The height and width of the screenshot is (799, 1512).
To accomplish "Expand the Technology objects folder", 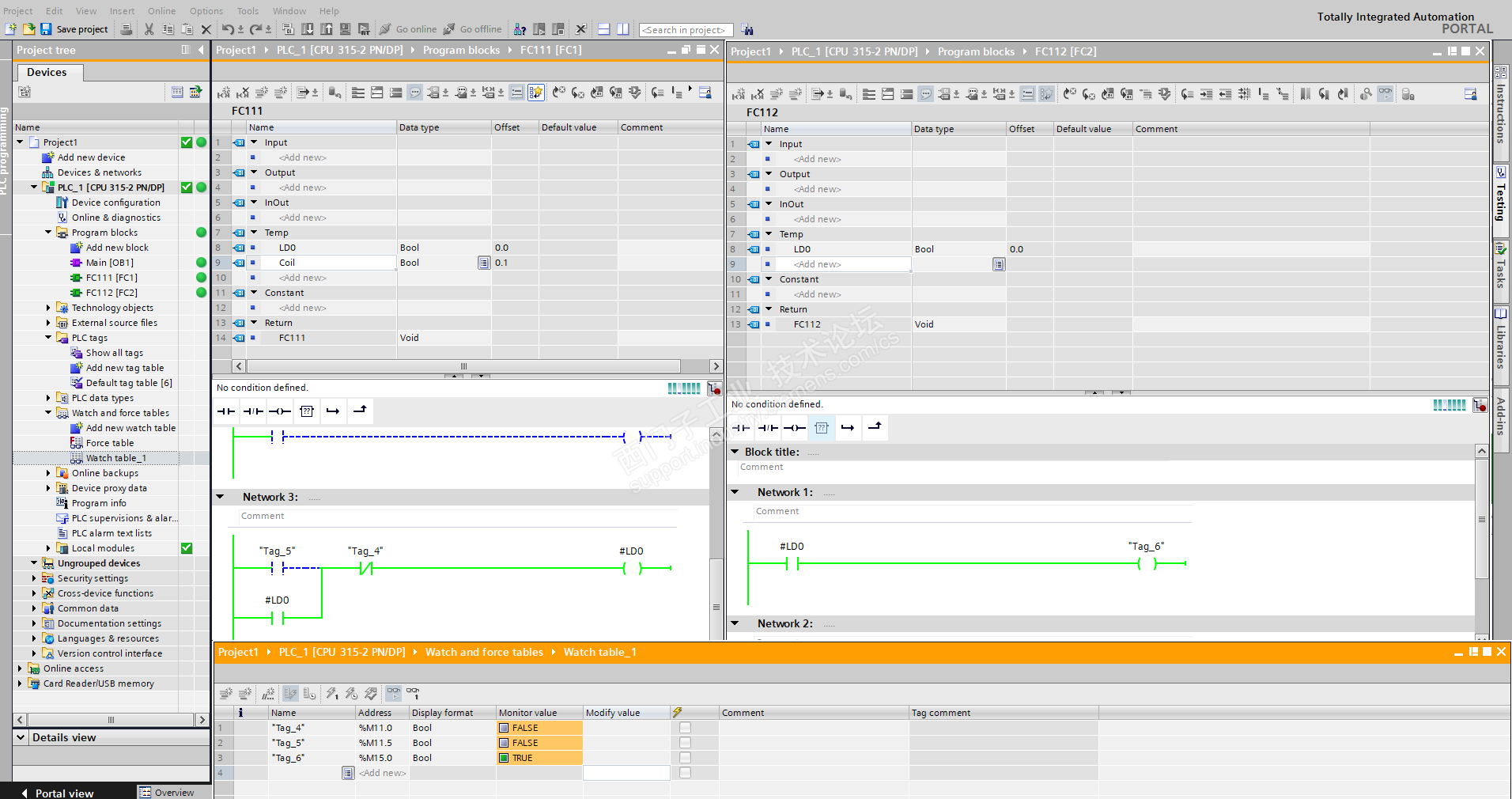I will pos(48,308).
